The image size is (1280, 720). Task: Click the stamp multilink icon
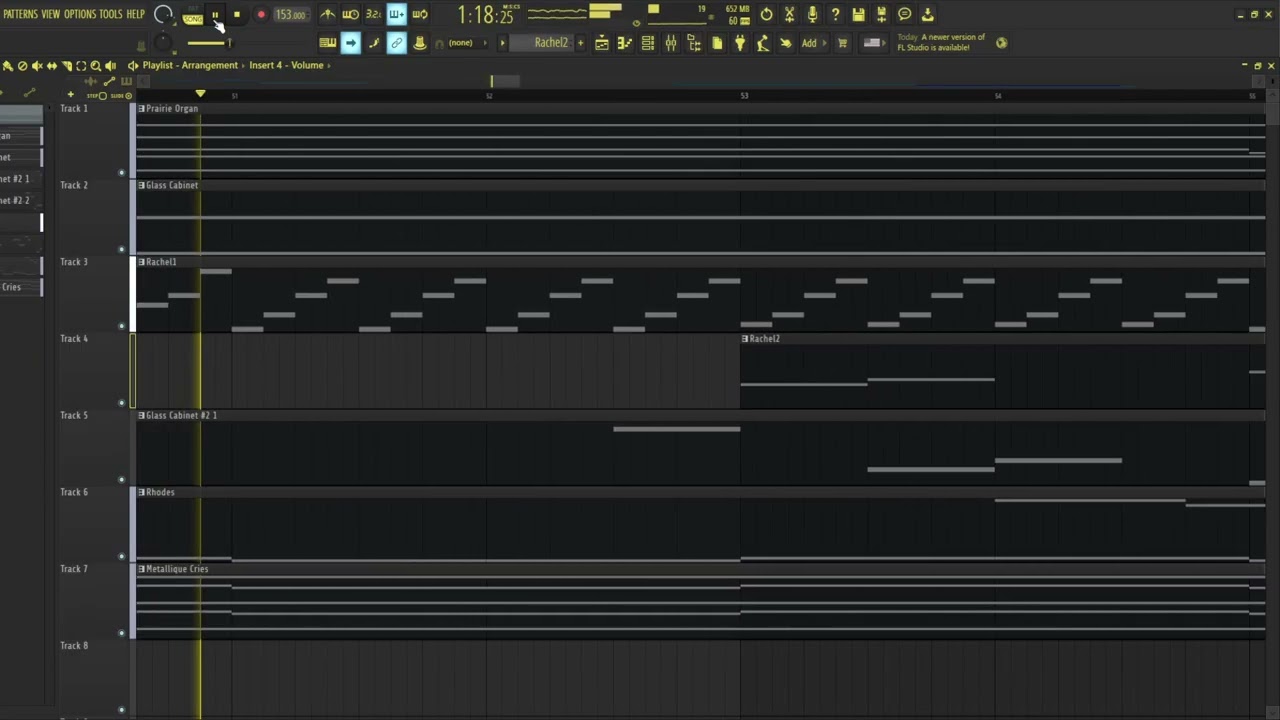[420, 43]
